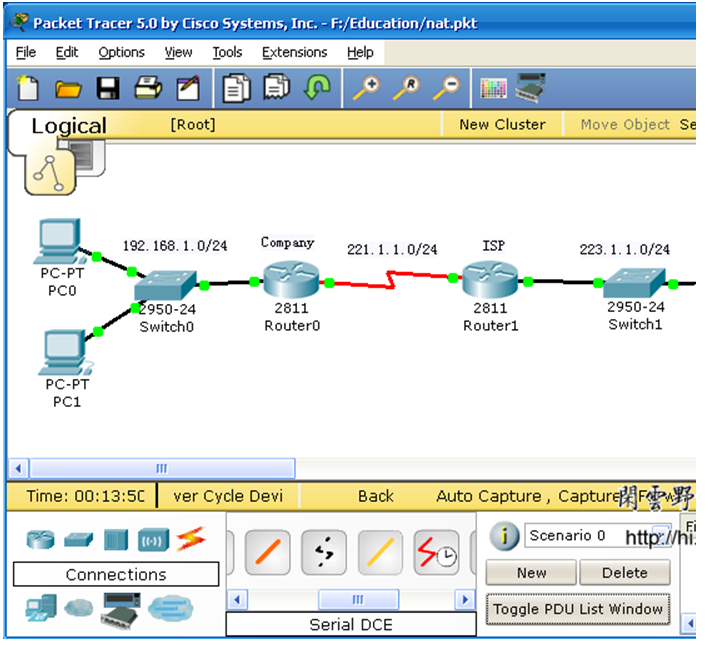The height and width of the screenshot is (645, 709).
Task: Open the Options menu
Action: (x=121, y=52)
